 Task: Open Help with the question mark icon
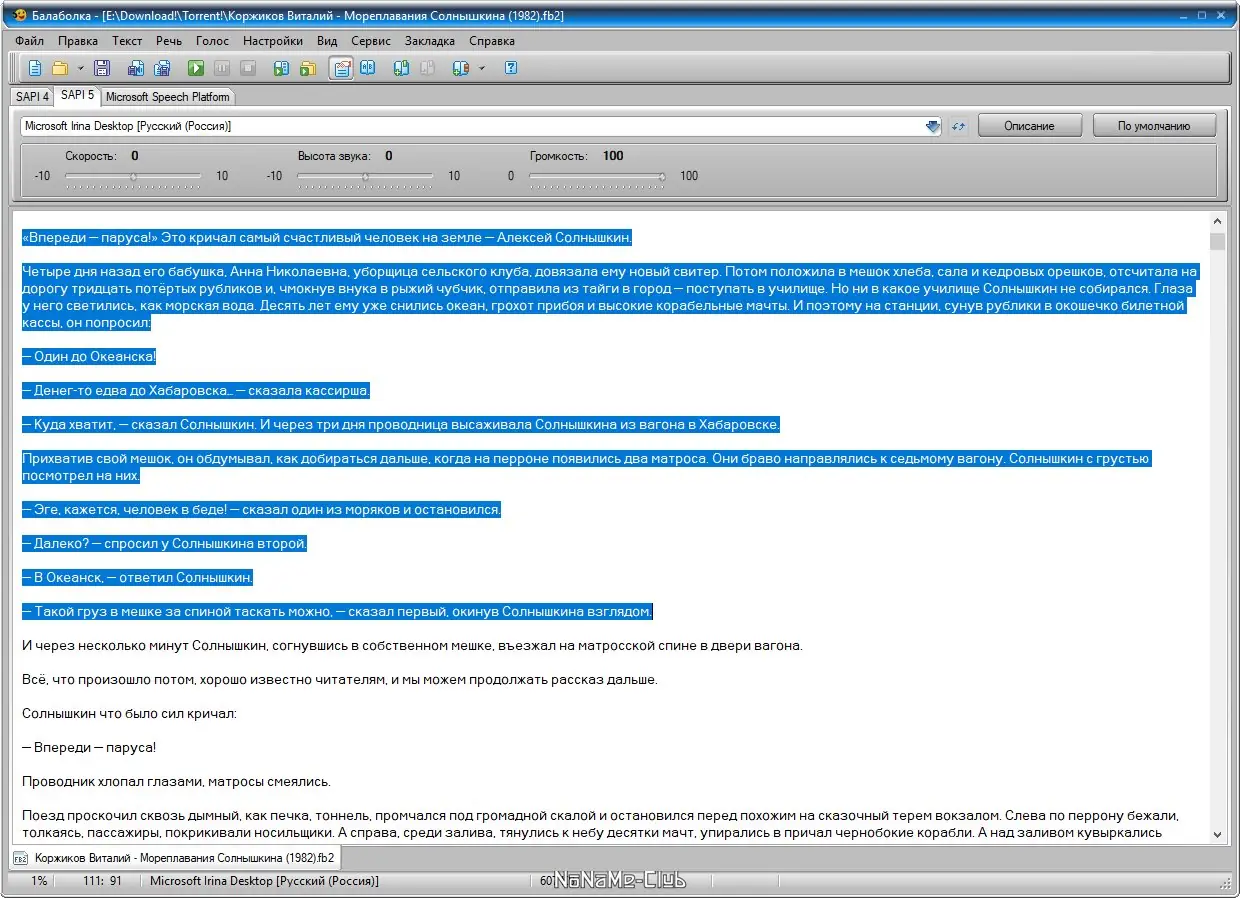511,68
